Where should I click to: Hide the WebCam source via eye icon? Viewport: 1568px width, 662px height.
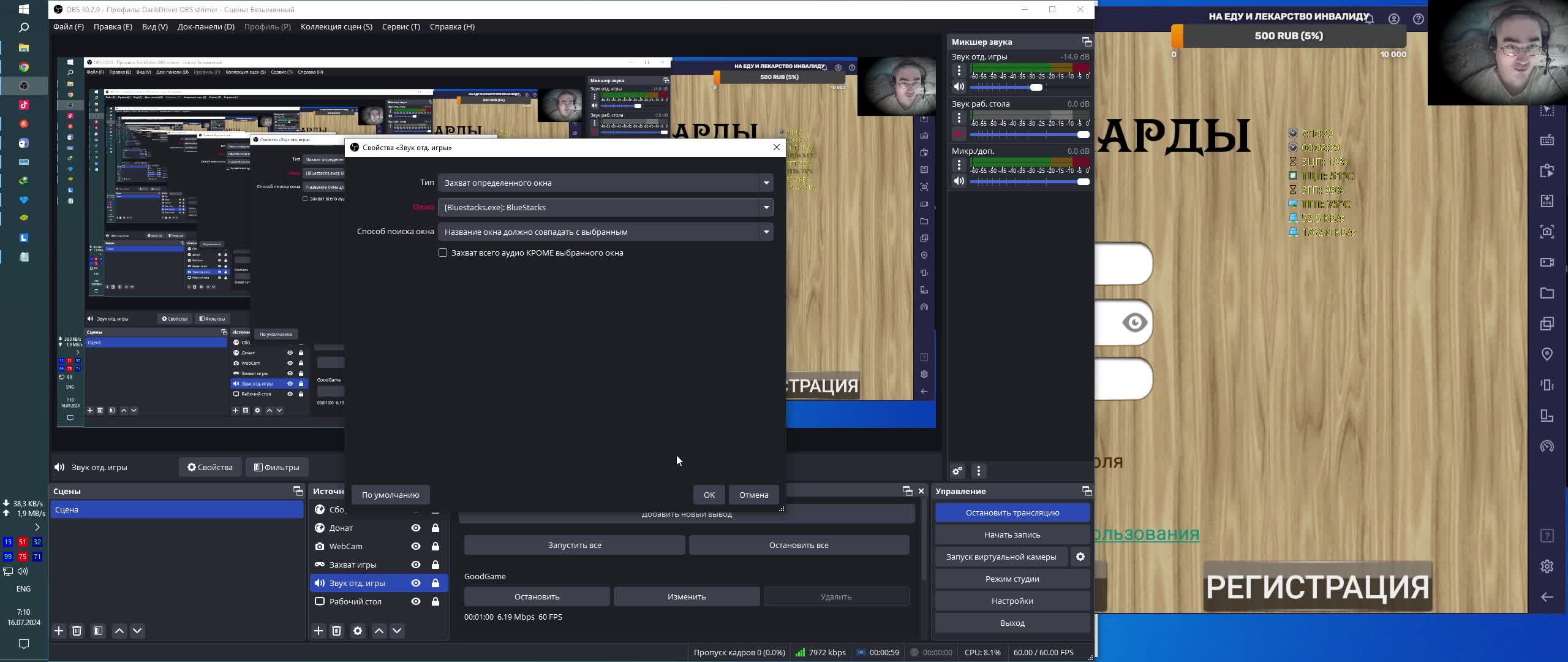click(416, 546)
